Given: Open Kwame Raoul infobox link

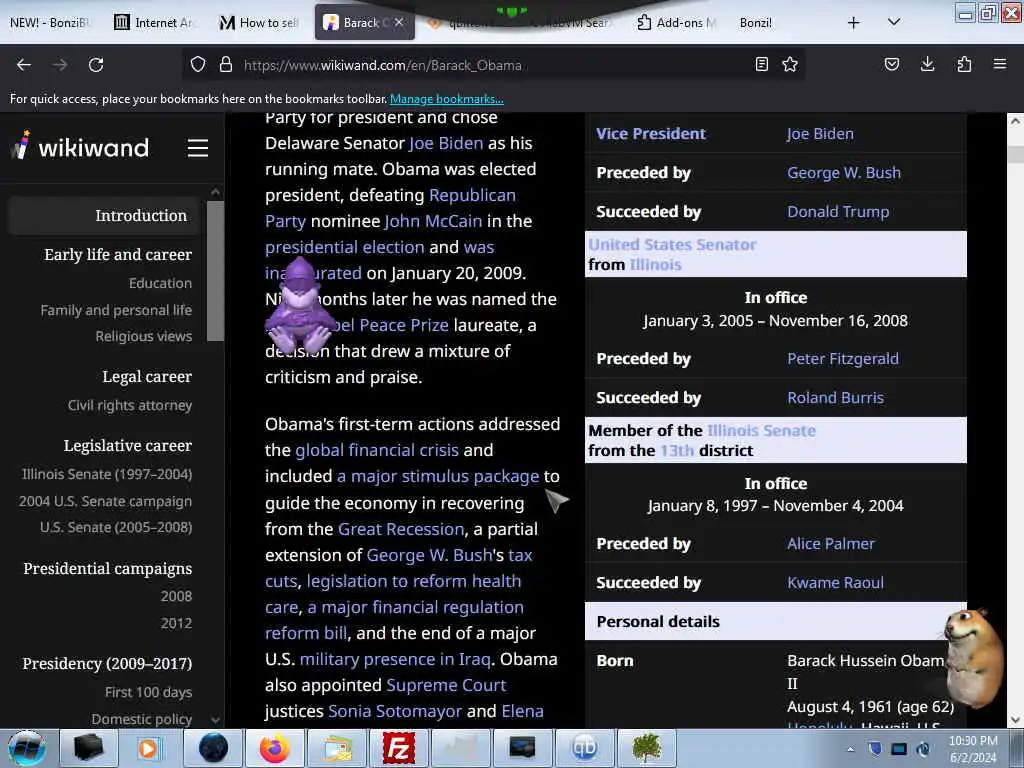Looking at the screenshot, I should coord(835,583).
